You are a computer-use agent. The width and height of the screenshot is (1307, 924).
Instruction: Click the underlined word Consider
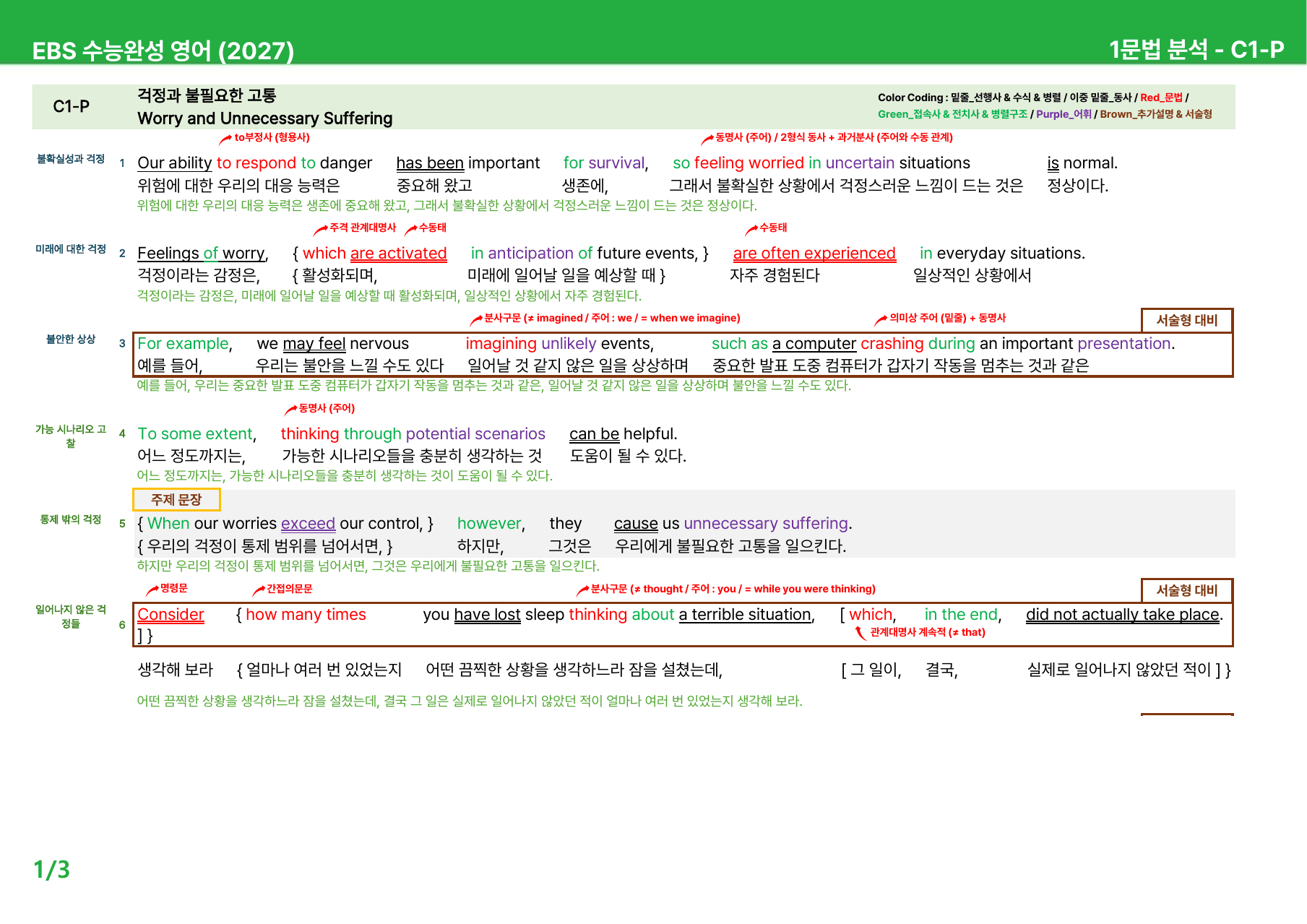171,615
